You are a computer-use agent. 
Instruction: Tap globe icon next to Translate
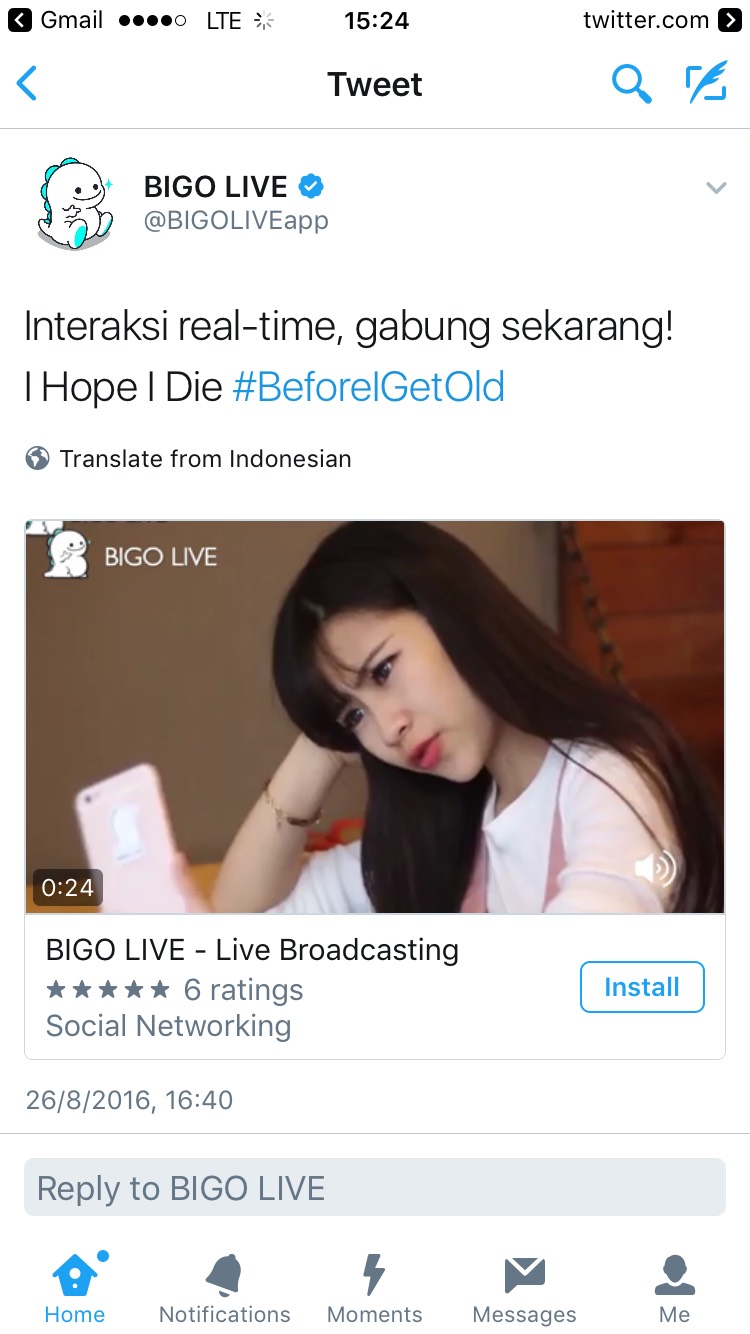tap(37, 459)
